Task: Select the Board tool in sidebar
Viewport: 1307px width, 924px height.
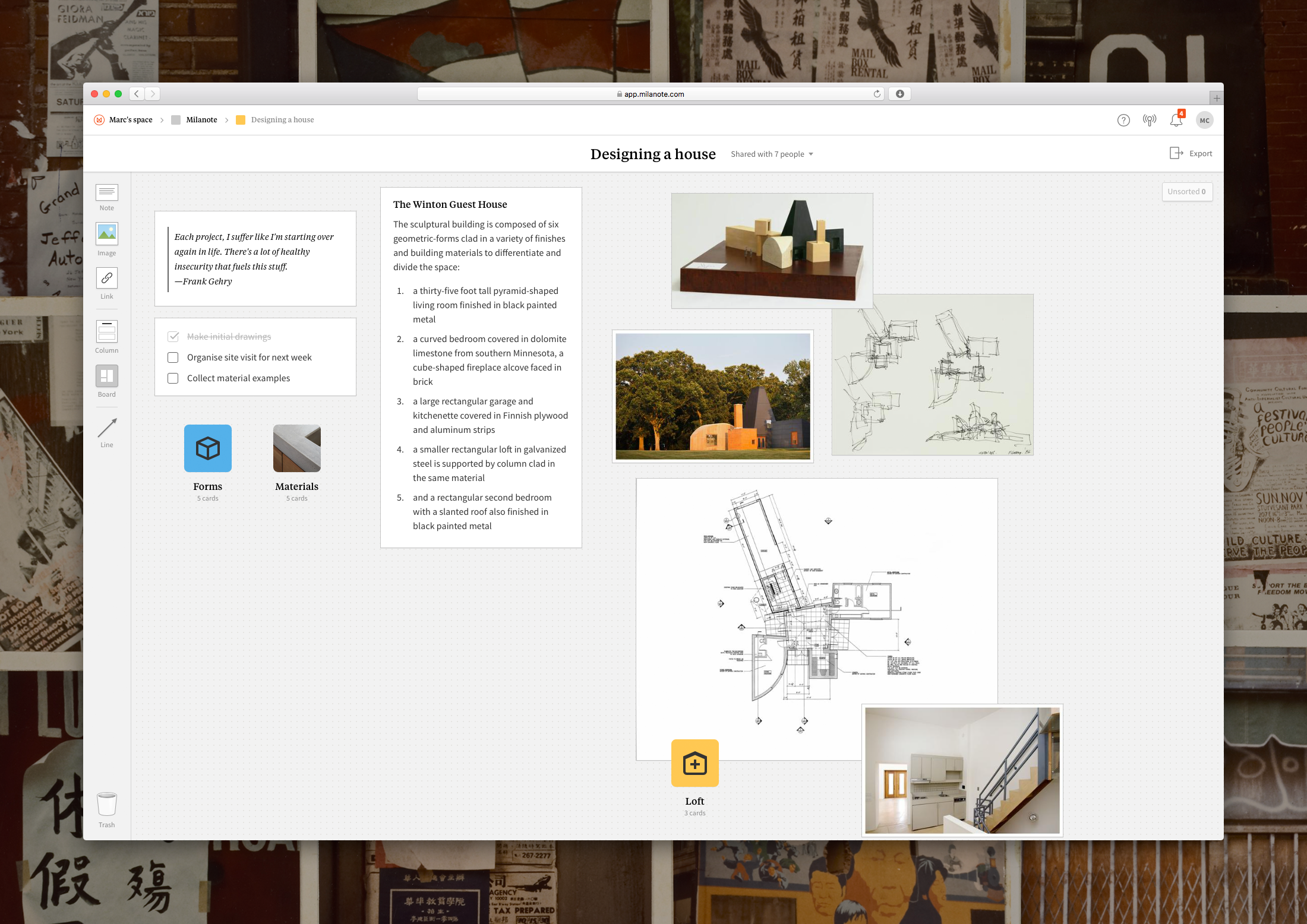Action: (107, 376)
